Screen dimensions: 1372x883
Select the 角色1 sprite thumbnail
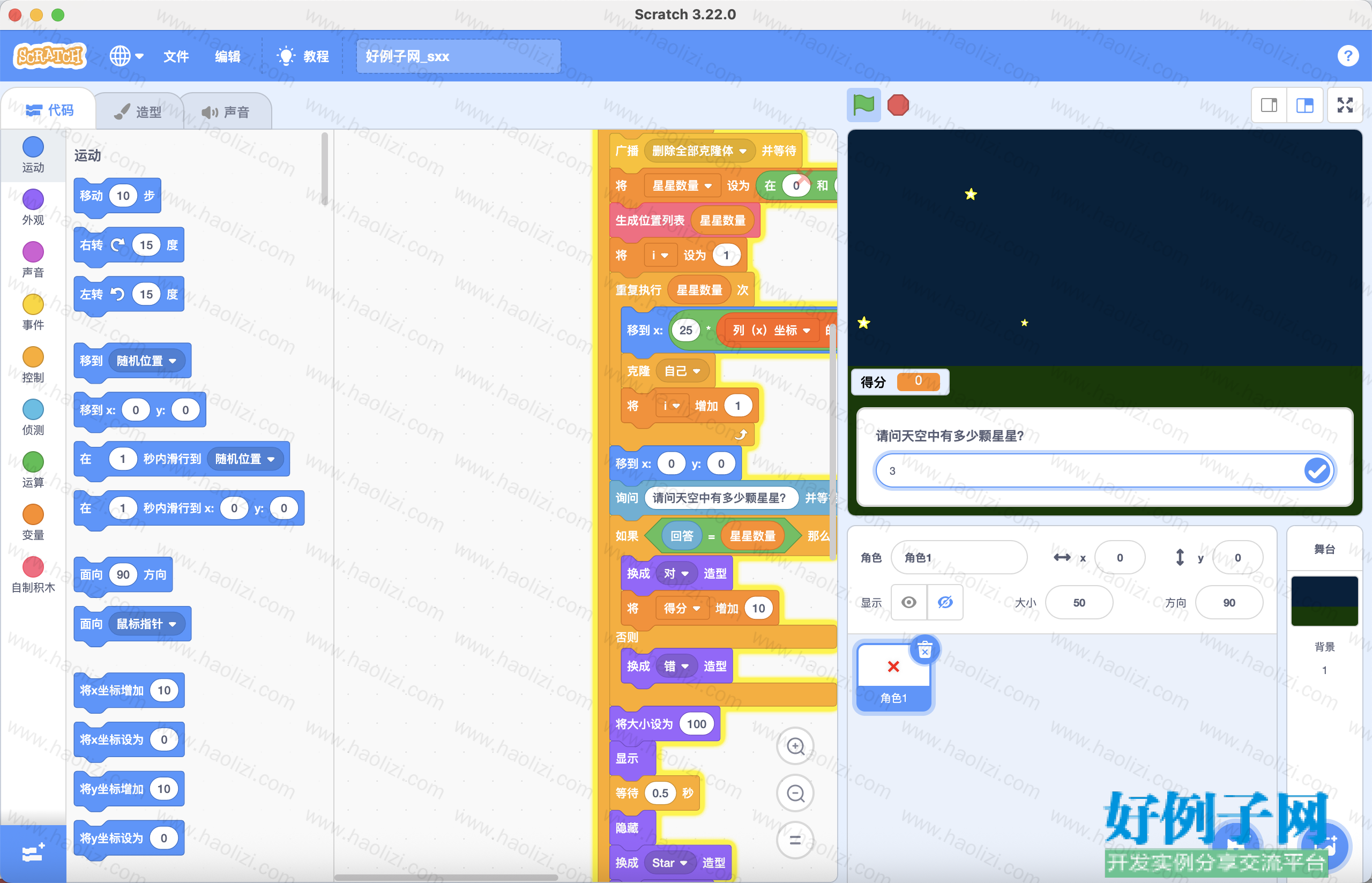(893, 677)
